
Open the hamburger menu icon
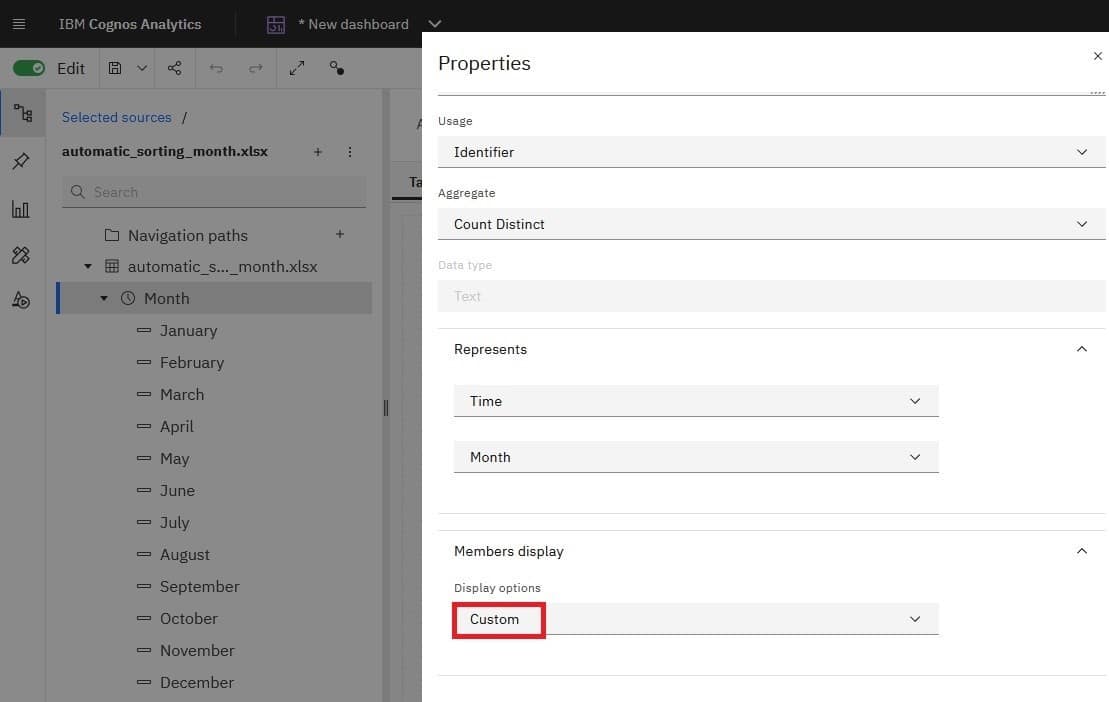tap(18, 24)
